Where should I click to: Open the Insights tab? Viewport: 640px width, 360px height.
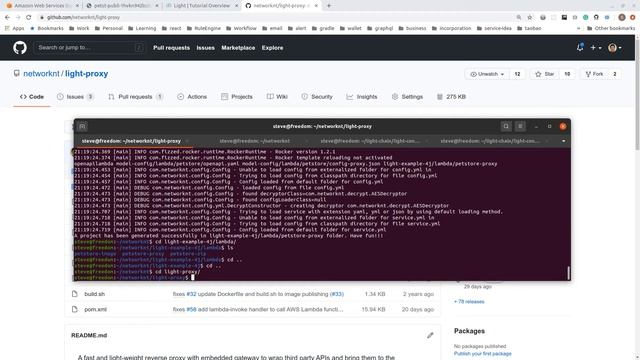(362, 97)
